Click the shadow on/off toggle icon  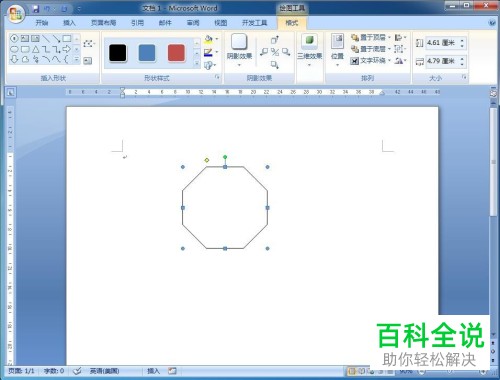click(x=275, y=52)
